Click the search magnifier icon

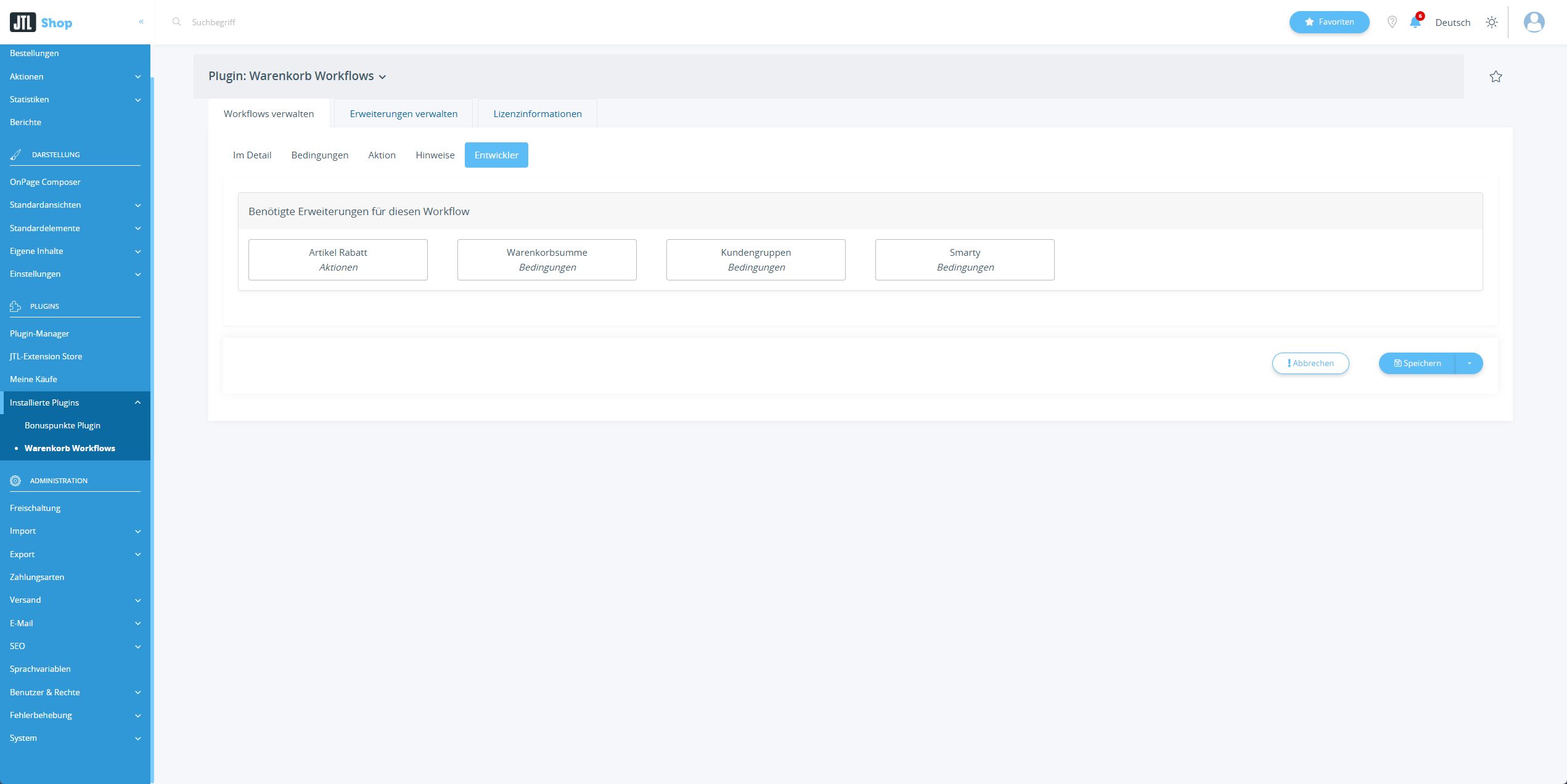click(x=176, y=22)
